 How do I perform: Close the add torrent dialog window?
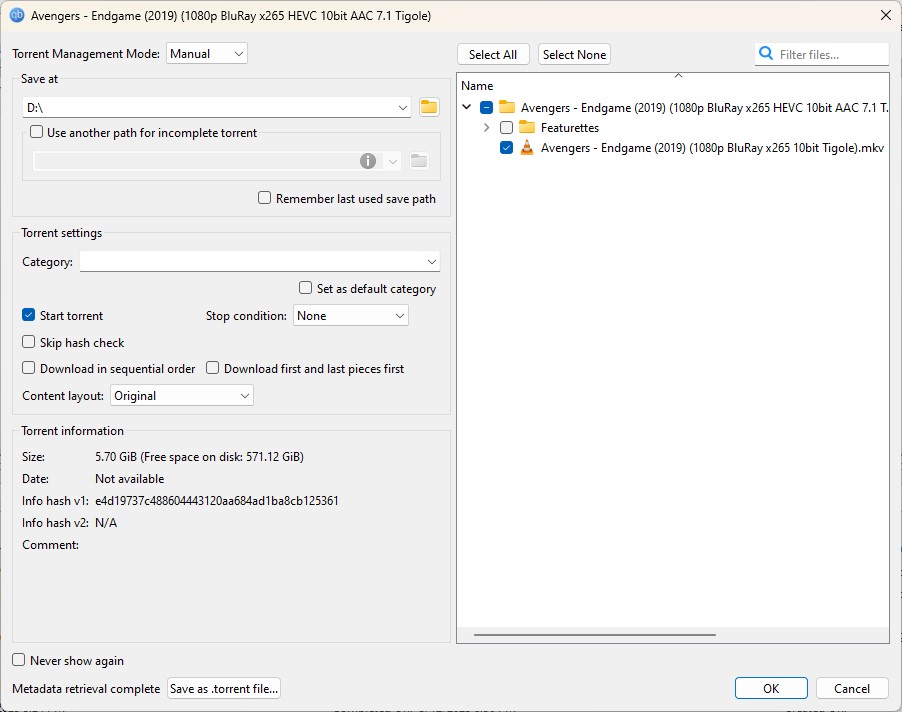[x=886, y=16]
